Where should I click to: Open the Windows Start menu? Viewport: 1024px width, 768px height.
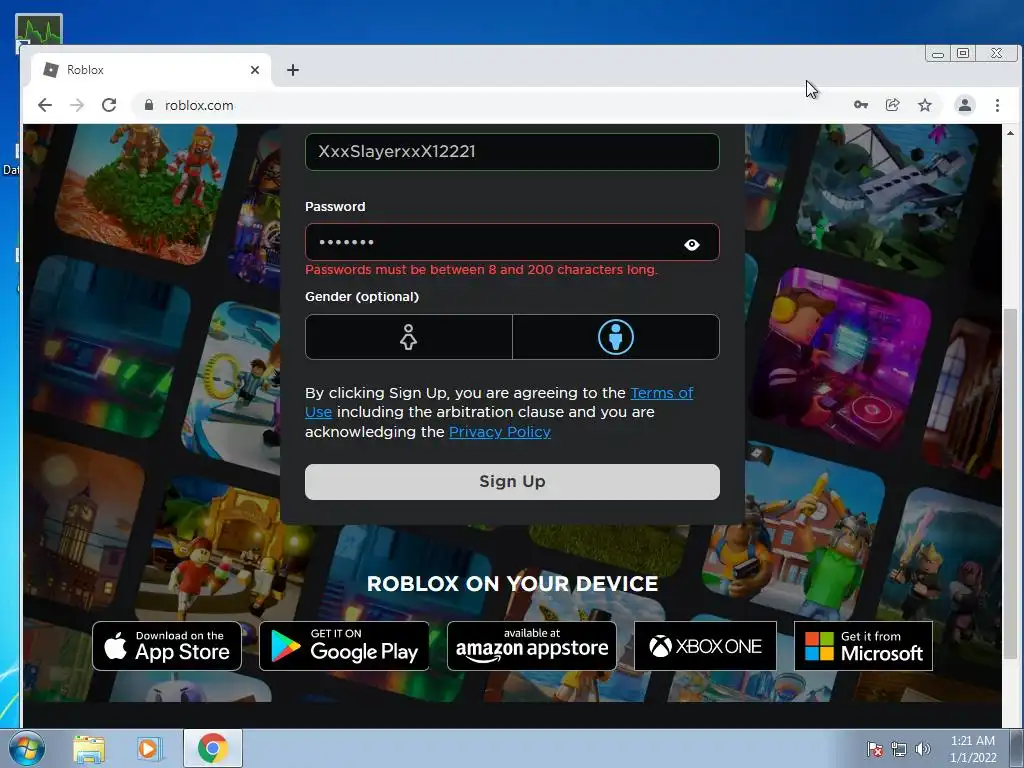[27, 748]
